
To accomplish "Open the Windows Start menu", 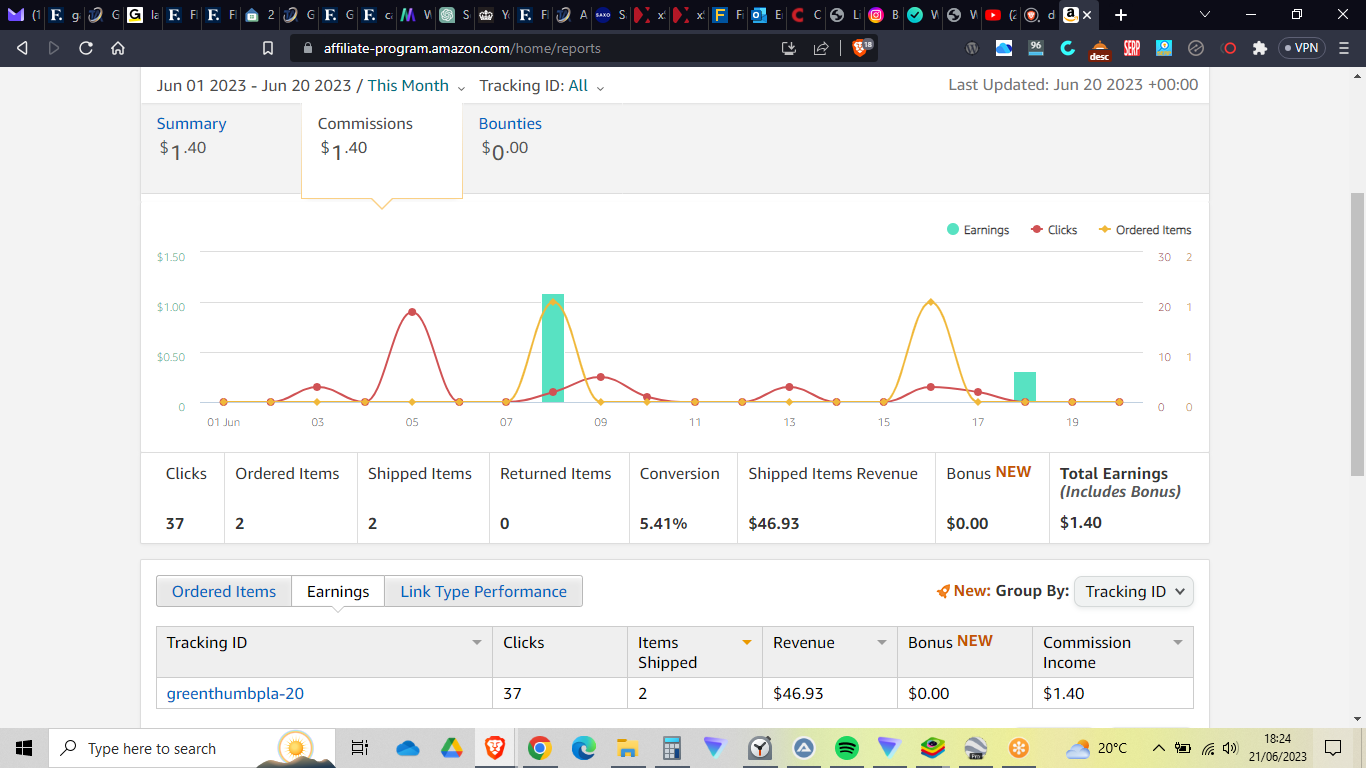I will point(24,748).
